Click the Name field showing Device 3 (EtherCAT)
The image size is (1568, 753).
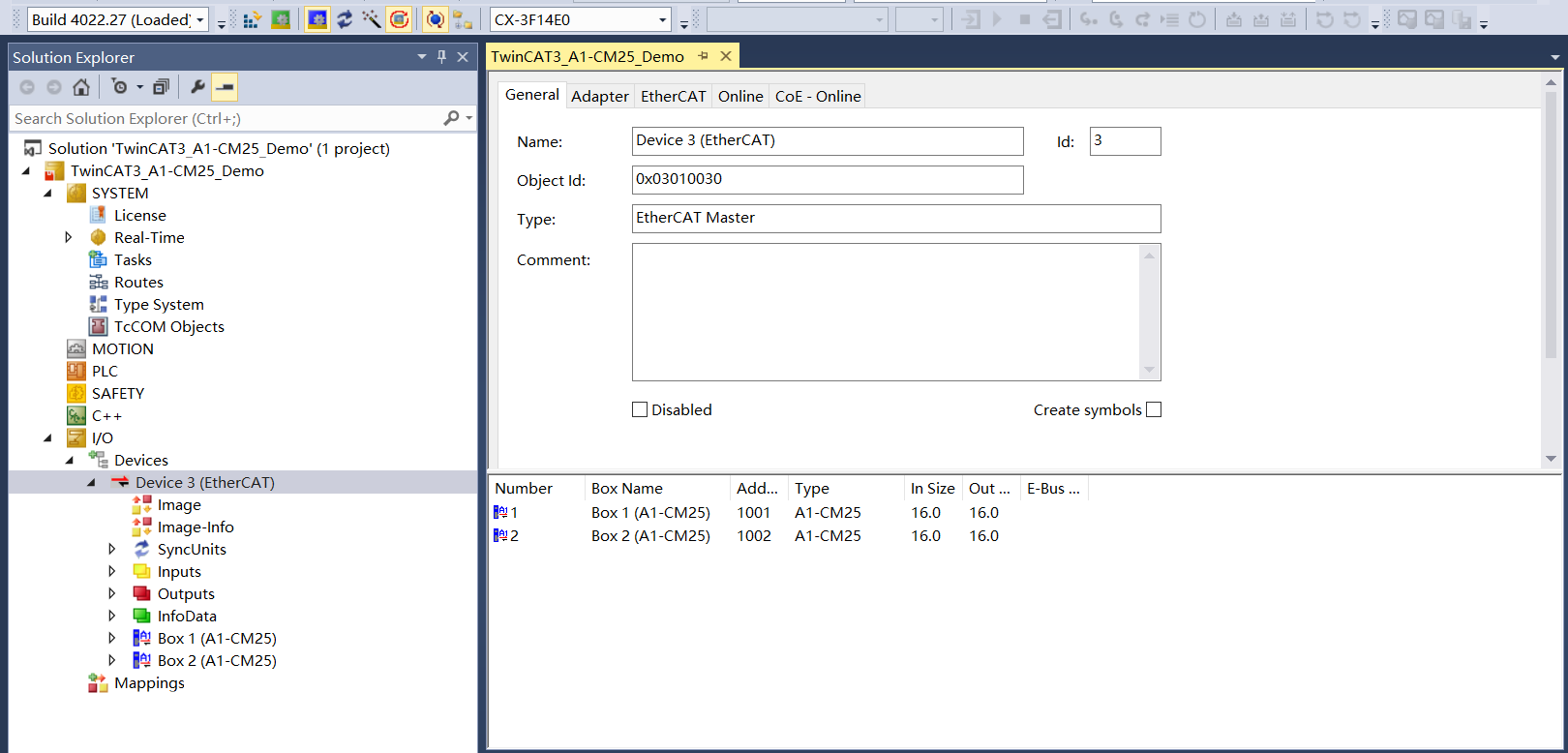(828, 141)
